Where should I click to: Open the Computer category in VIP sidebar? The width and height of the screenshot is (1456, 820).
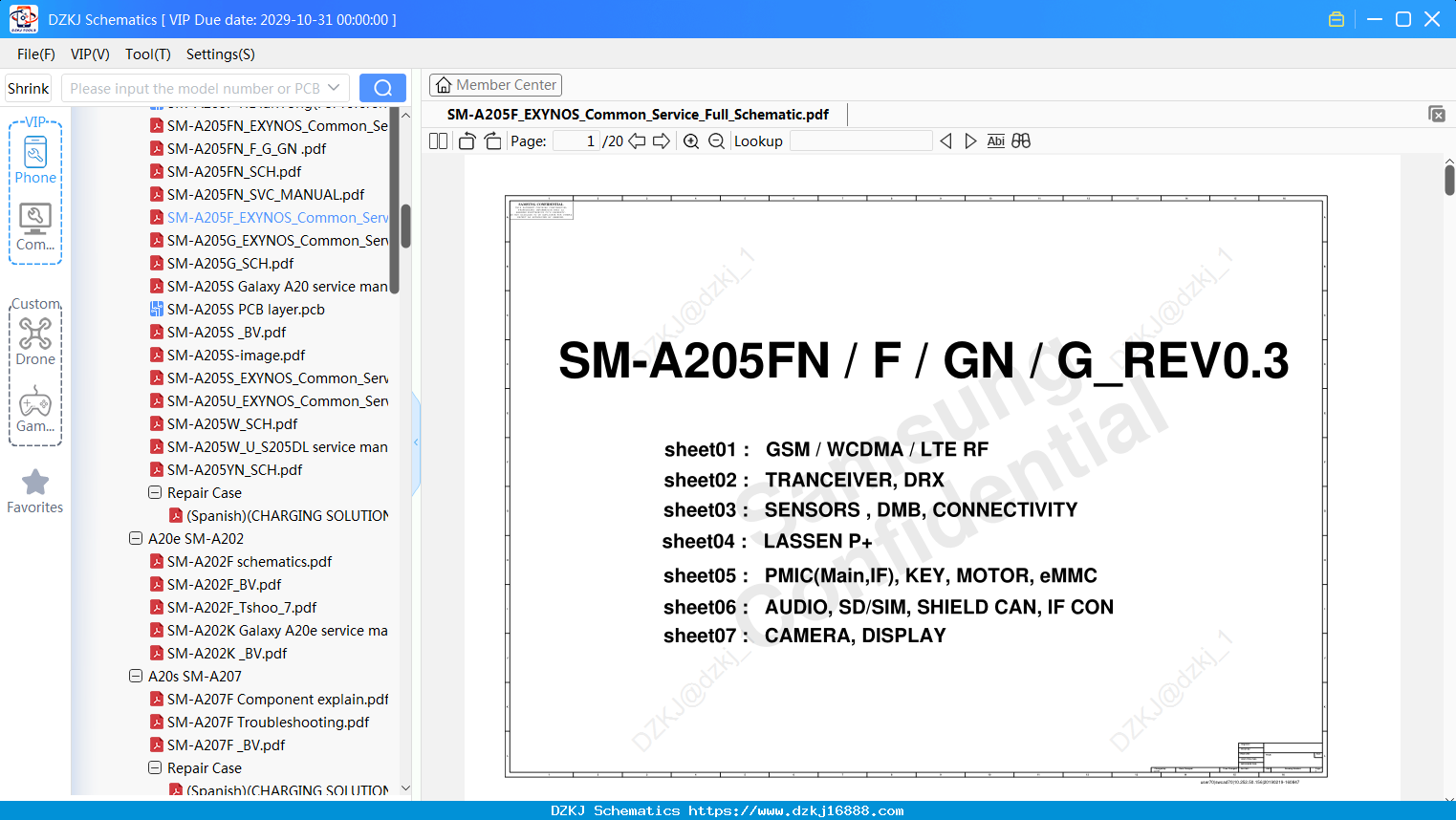35,227
